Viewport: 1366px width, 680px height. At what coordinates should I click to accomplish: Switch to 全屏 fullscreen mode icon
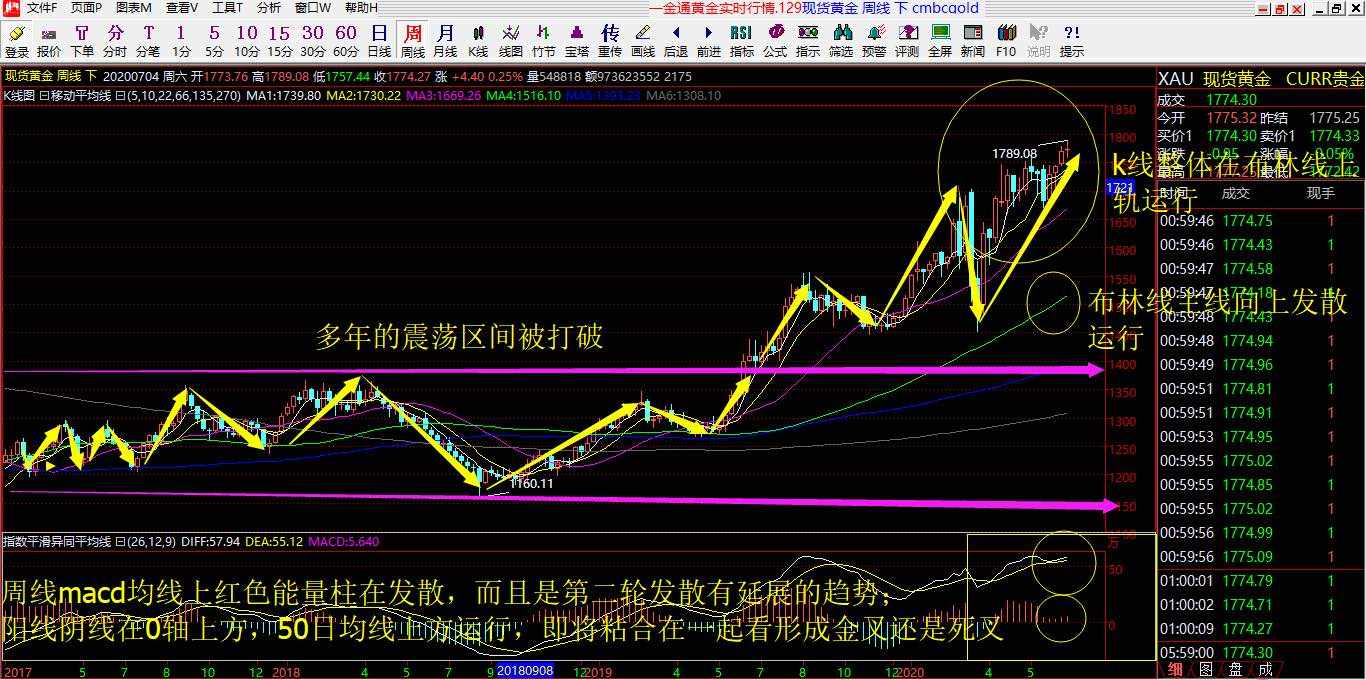(x=940, y=41)
